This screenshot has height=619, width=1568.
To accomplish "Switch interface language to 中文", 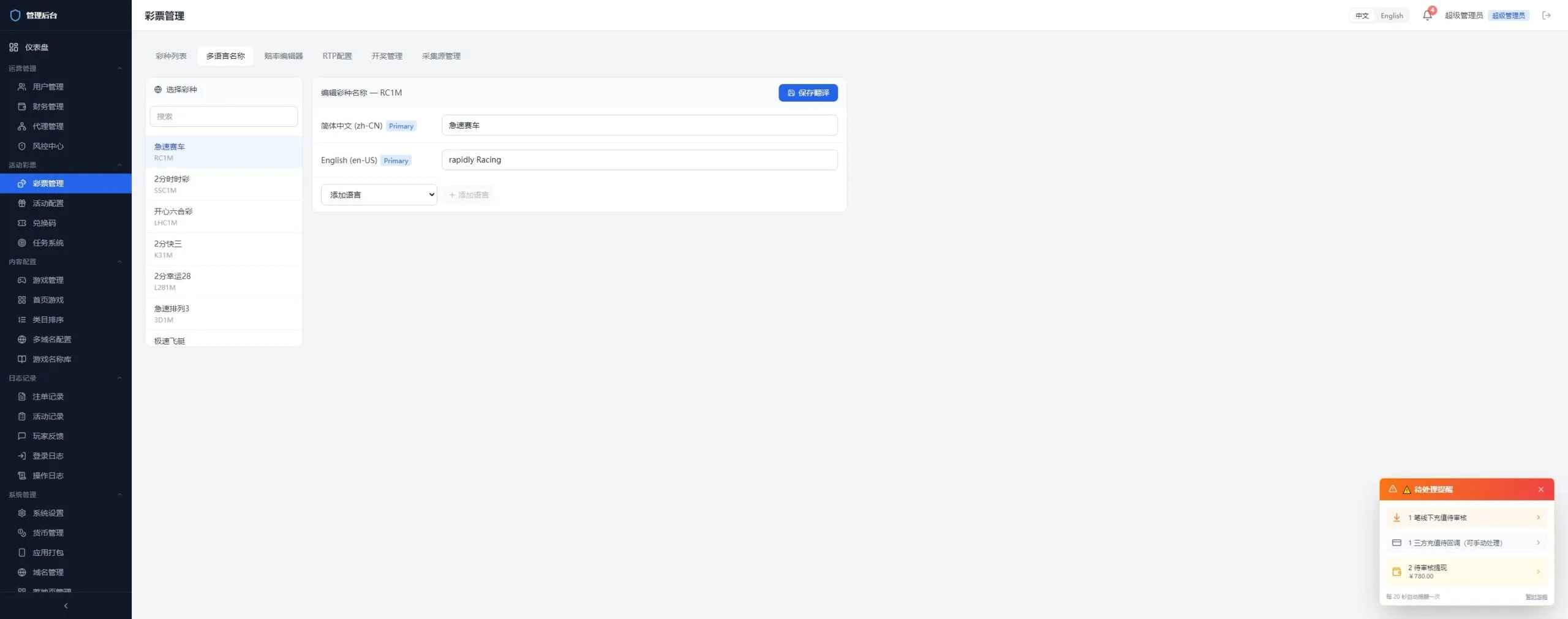I will click(x=1362, y=15).
